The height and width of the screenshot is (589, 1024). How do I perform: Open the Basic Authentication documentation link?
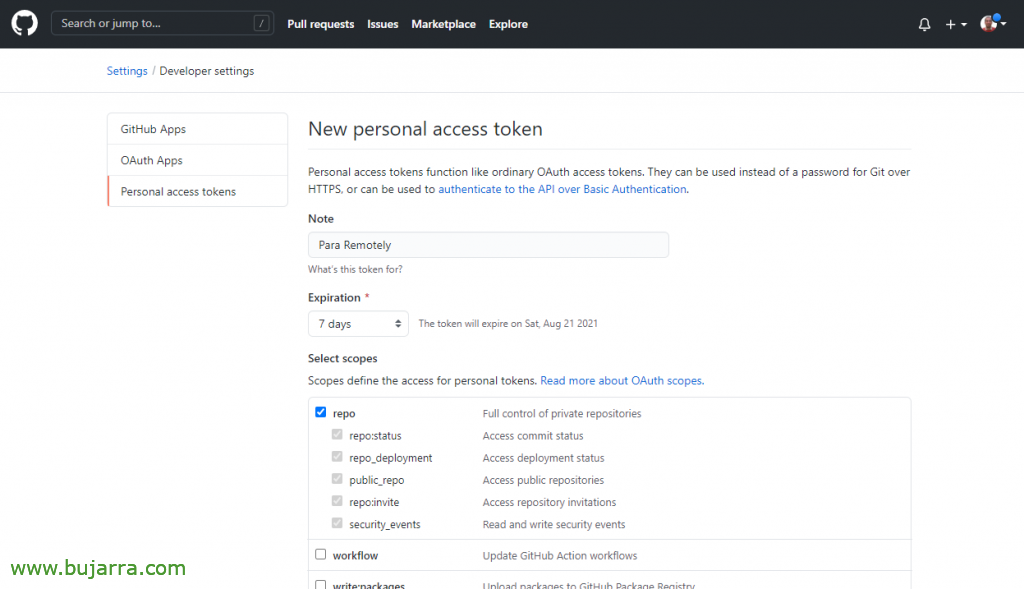tap(560, 189)
